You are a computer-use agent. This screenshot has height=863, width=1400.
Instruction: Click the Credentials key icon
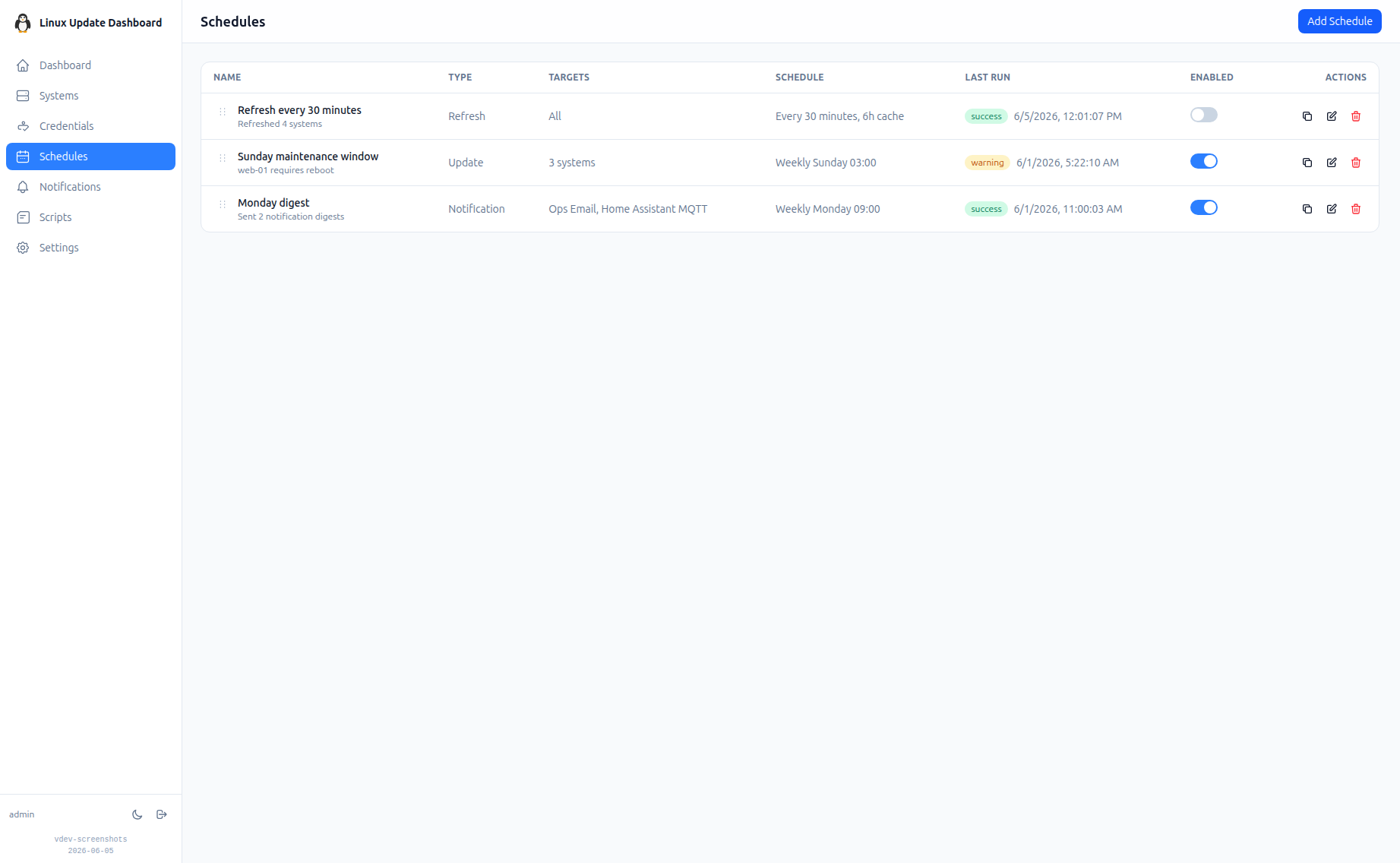coord(23,126)
